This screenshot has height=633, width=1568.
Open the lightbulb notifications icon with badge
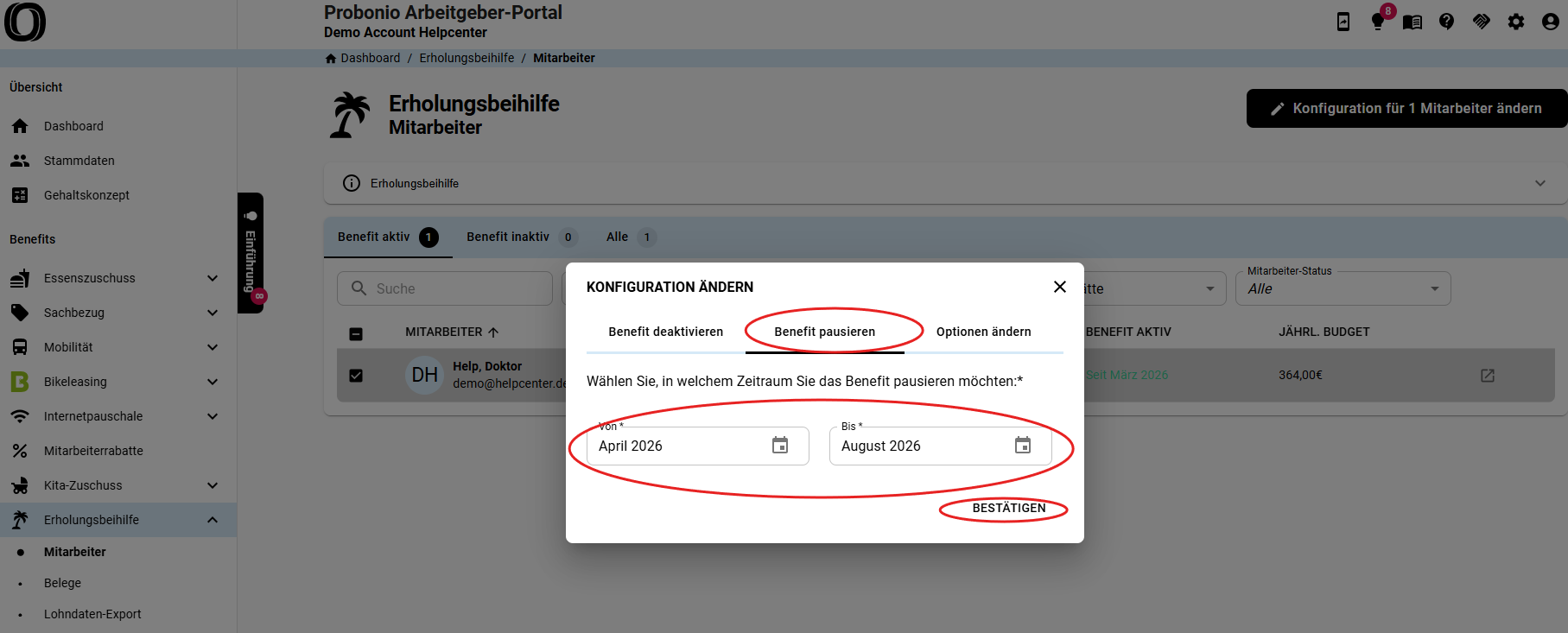1378,22
